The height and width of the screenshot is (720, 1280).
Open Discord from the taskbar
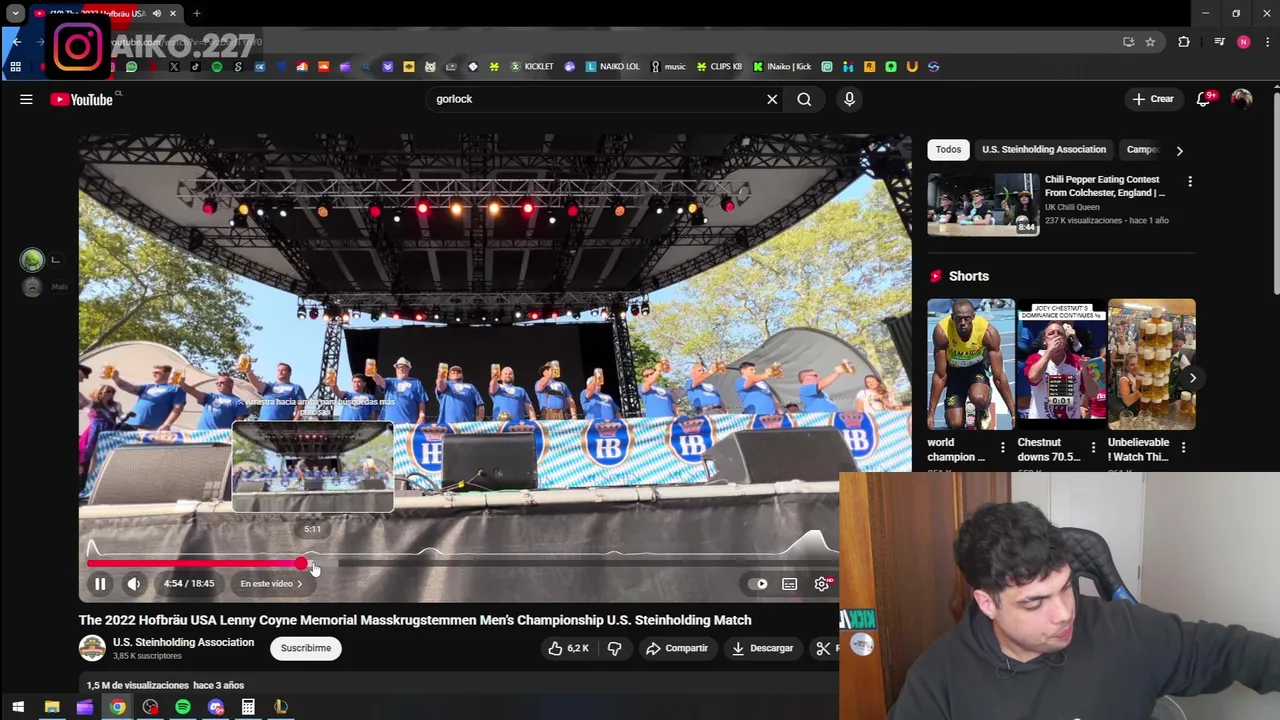point(216,707)
